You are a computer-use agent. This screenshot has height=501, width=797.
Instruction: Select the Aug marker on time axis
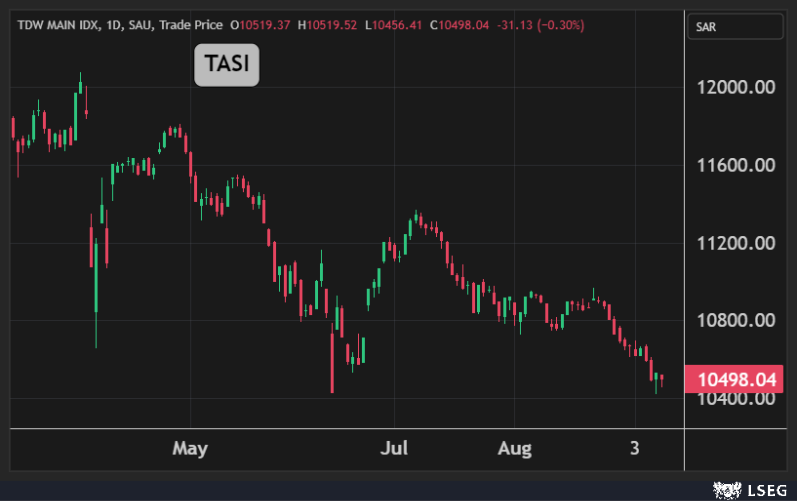[x=515, y=448]
